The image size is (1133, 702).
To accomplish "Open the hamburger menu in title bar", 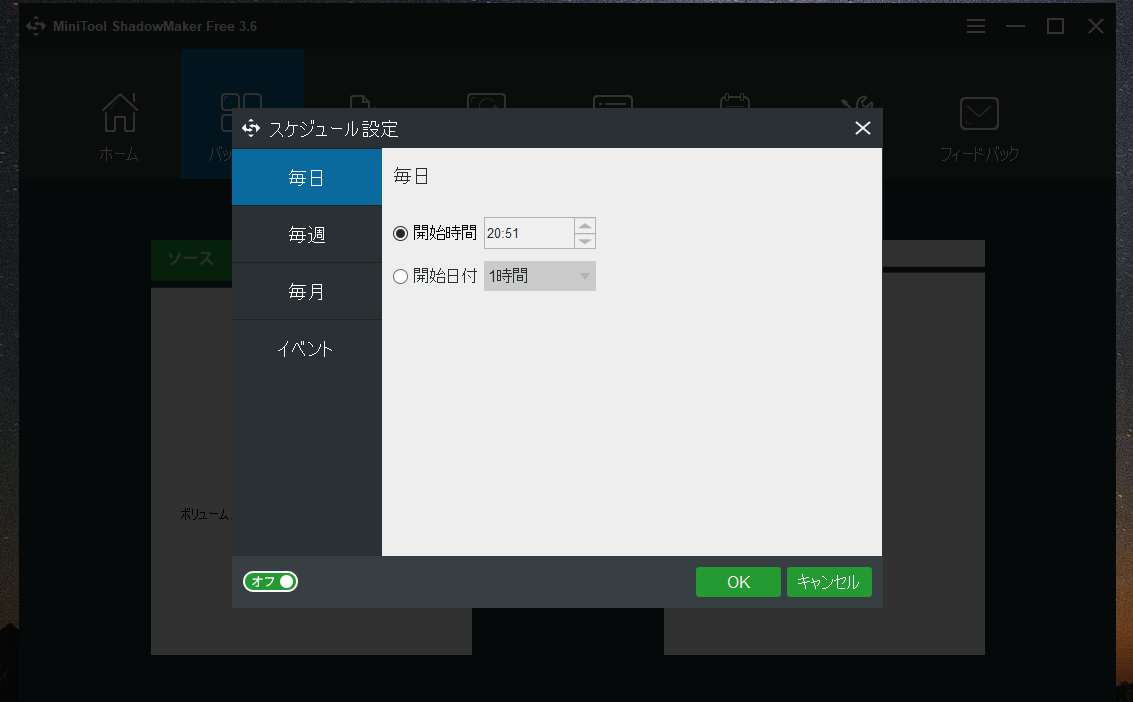I will pyautogui.click(x=975, y=26).
